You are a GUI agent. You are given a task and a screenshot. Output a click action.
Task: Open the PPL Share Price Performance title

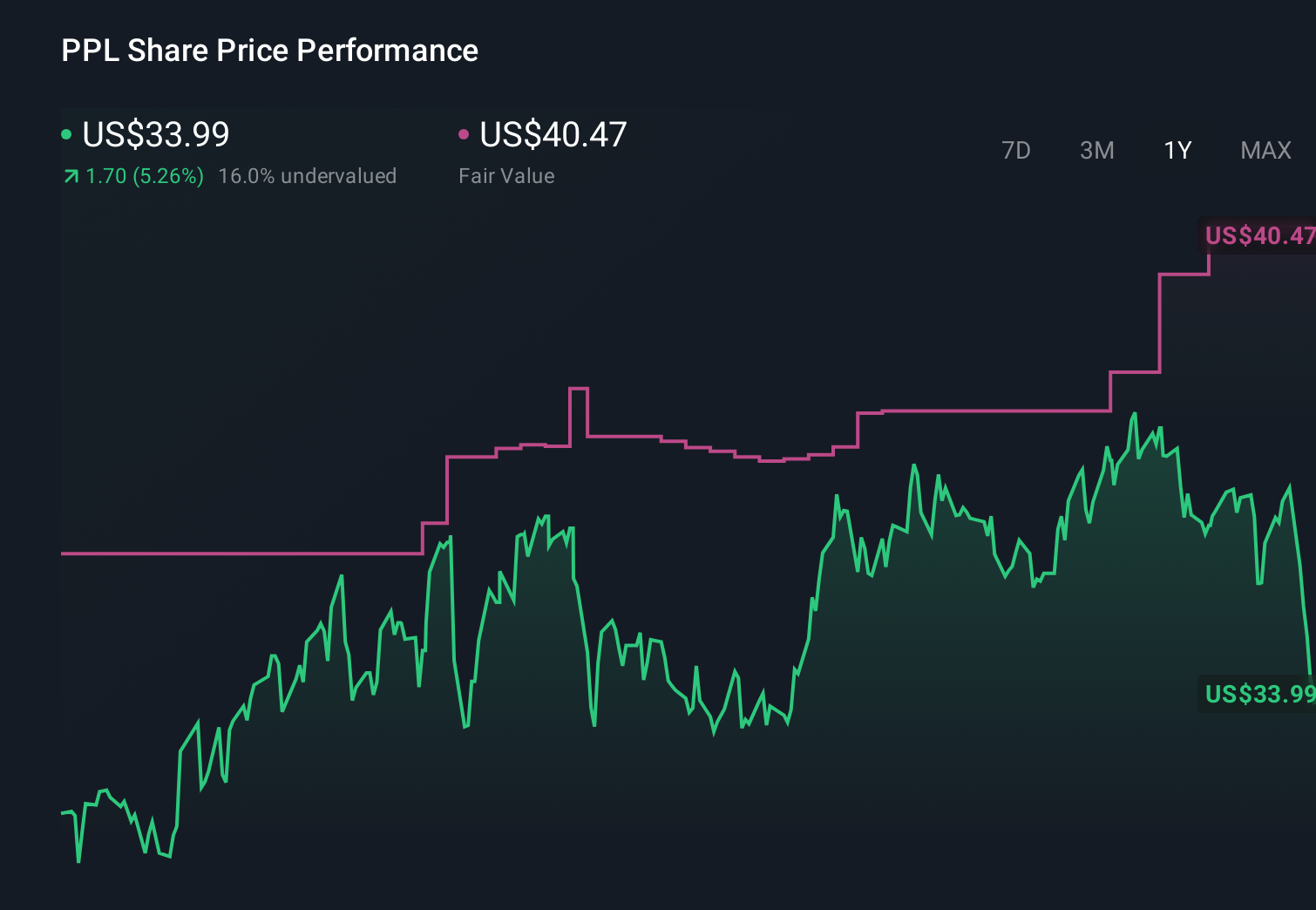(269, 51)
